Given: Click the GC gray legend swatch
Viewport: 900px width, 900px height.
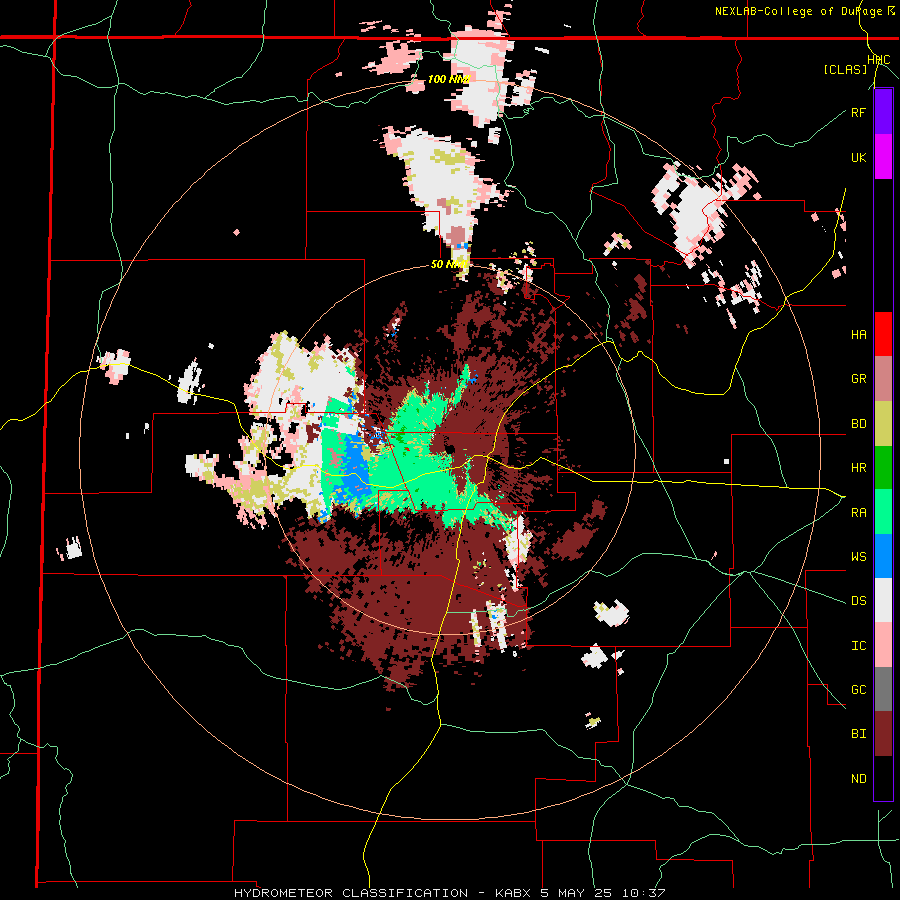Looking at the screenshot, I should click(883, 689).
